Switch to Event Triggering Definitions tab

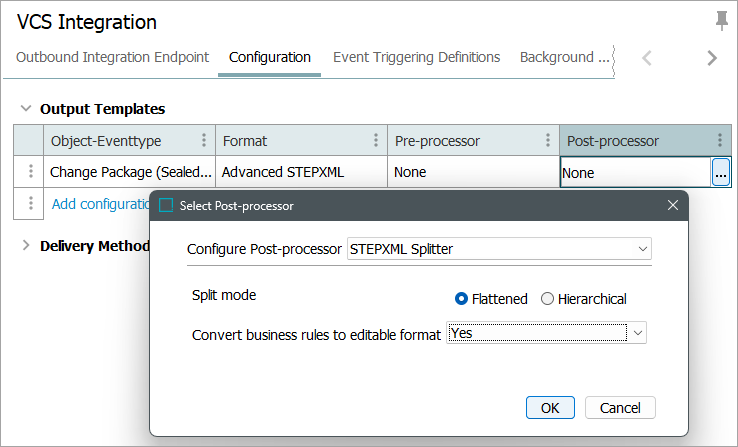coord(416,57)
